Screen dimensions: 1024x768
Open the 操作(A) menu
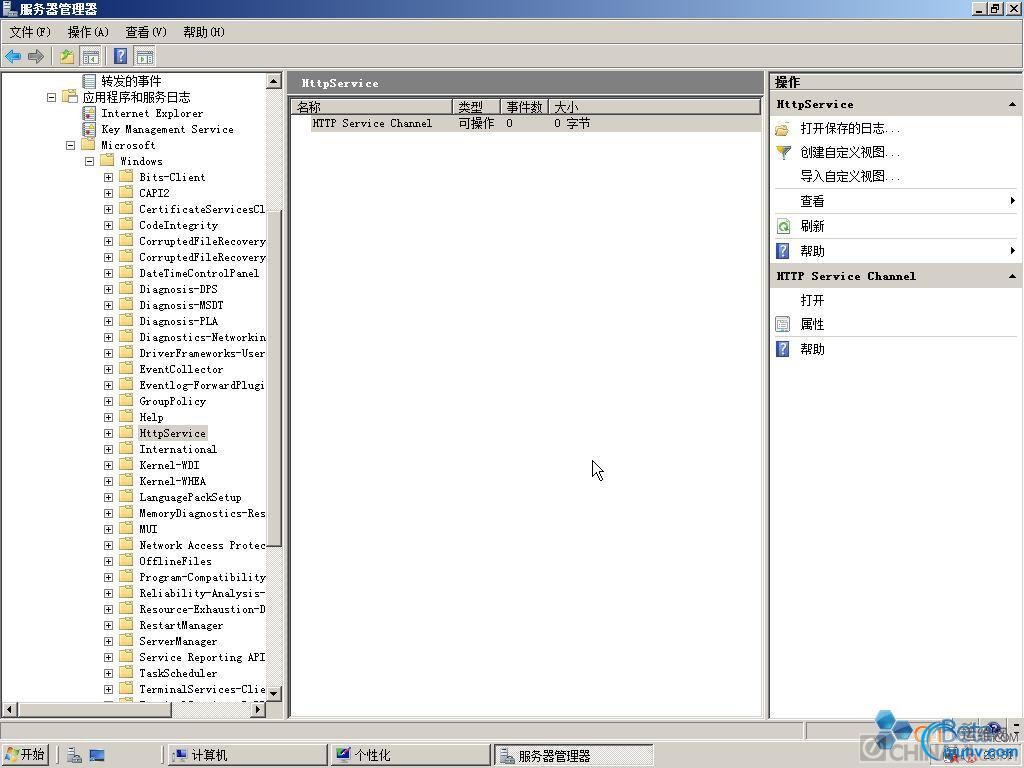click(x=88, y=32)
